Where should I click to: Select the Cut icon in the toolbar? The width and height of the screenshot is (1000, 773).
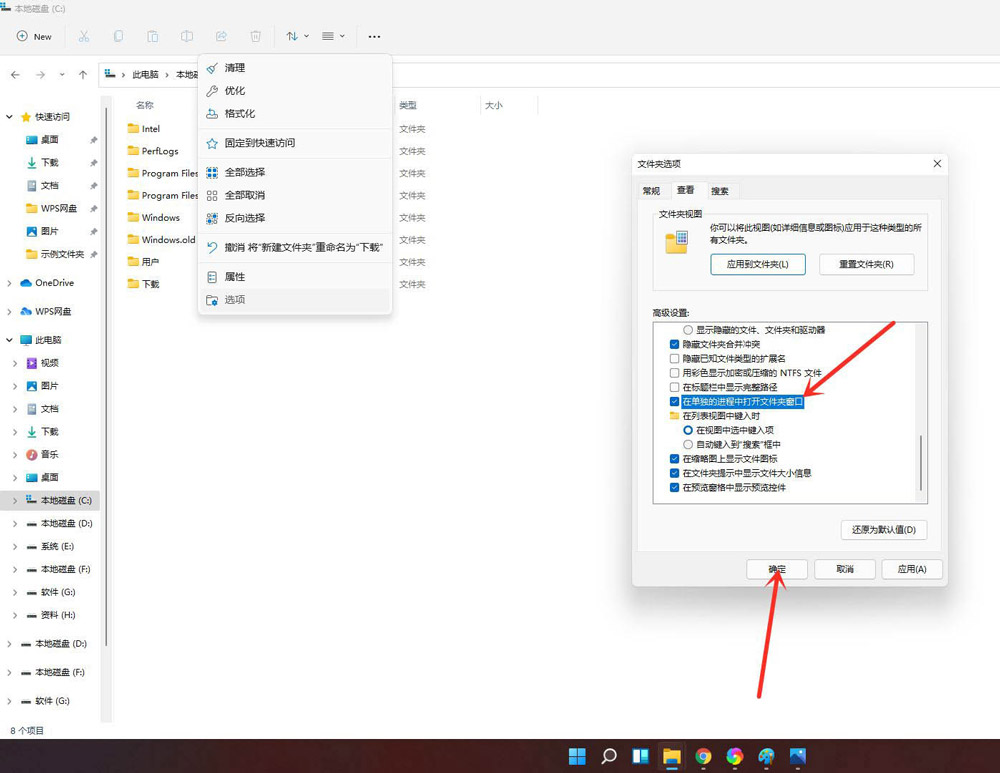[x=84, y=36]
